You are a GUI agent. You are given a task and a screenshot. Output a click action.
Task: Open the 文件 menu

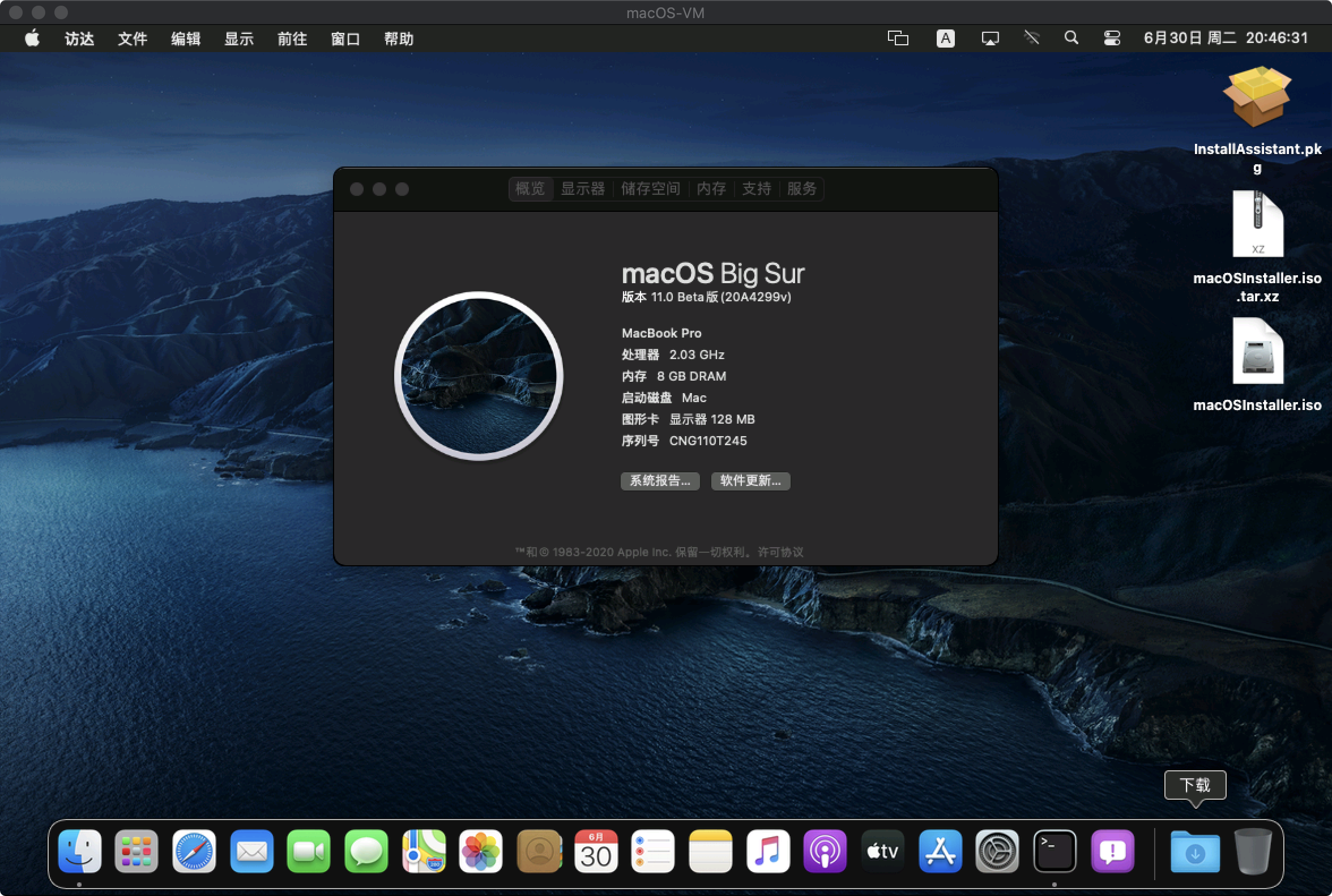[x=133, y=39]
